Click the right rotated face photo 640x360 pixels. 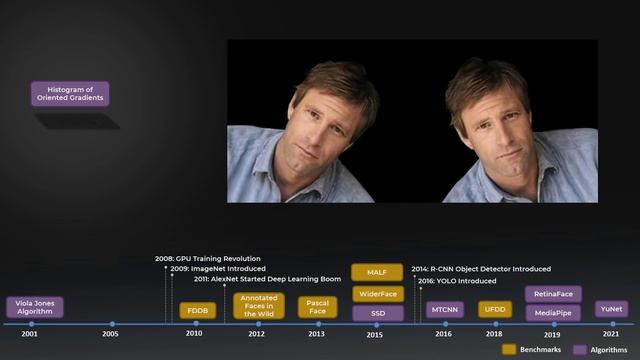click(x=520, y=130)
